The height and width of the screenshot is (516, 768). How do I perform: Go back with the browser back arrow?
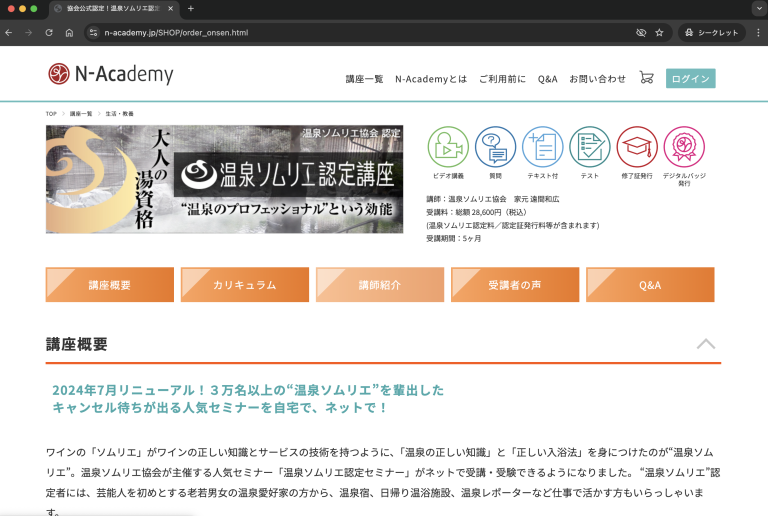point(8,33)
